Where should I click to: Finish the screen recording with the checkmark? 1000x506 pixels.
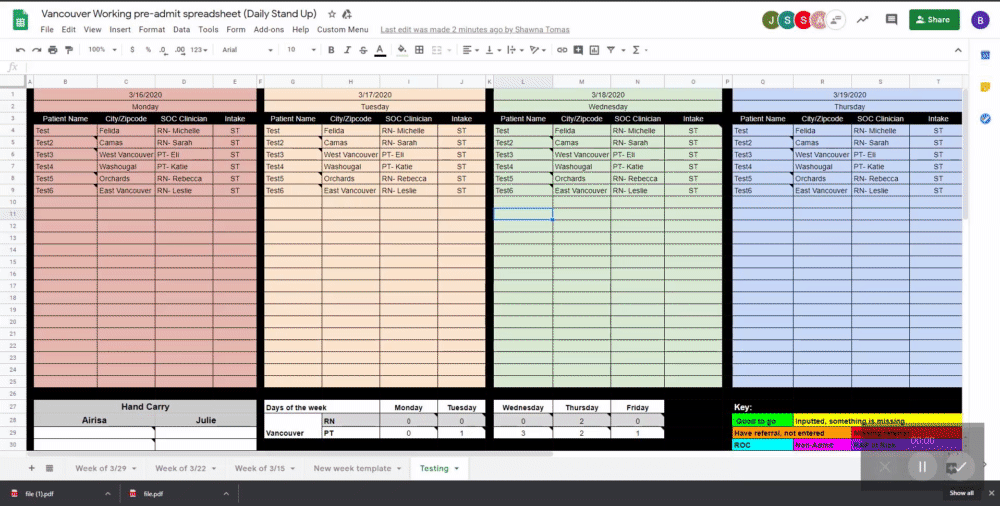pyautogui.click(x=960, y=467)
